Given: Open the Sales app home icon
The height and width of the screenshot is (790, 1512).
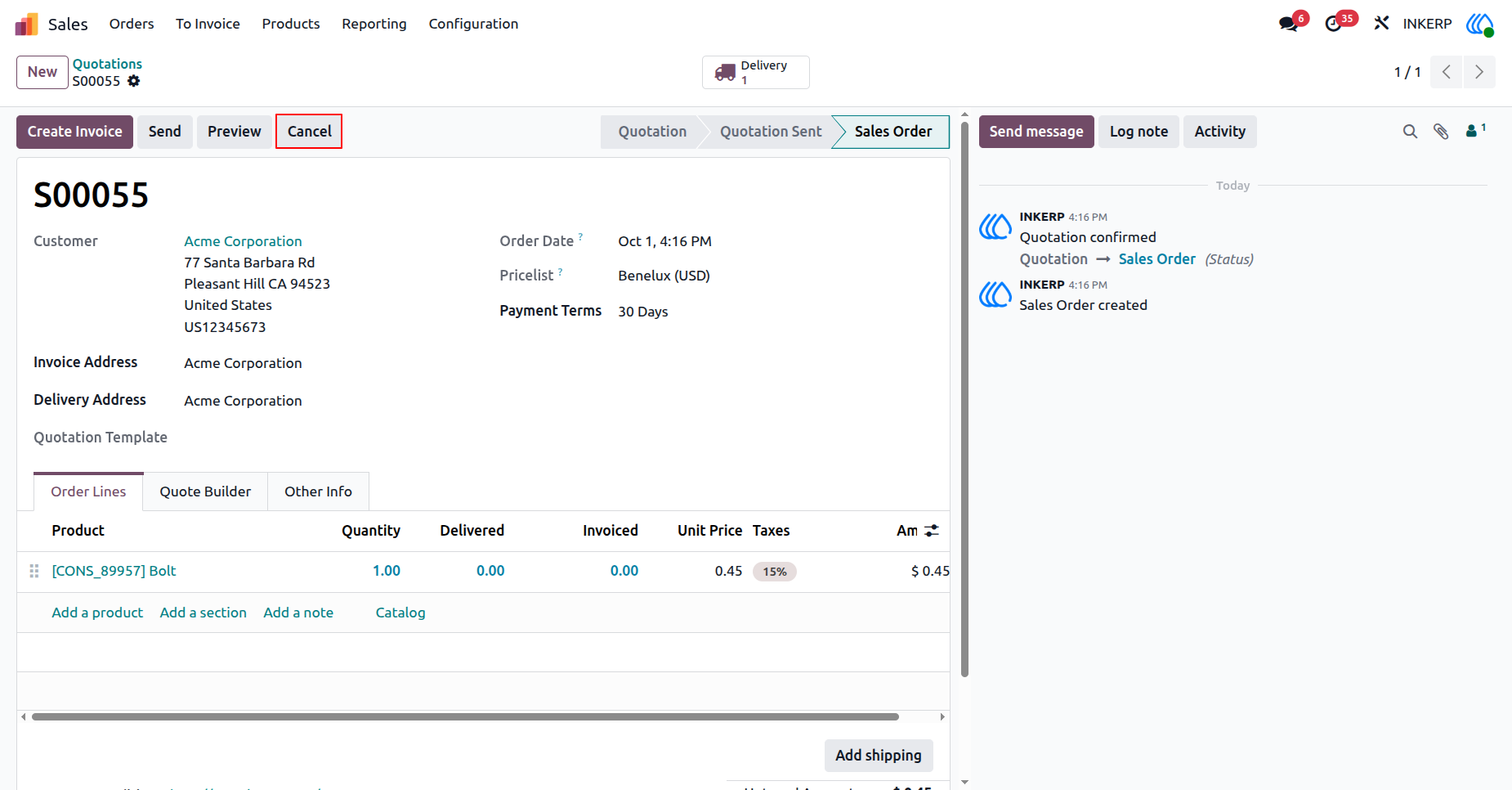Looking at the screenshot, I should pyautogui.click(x=26, y=24).
